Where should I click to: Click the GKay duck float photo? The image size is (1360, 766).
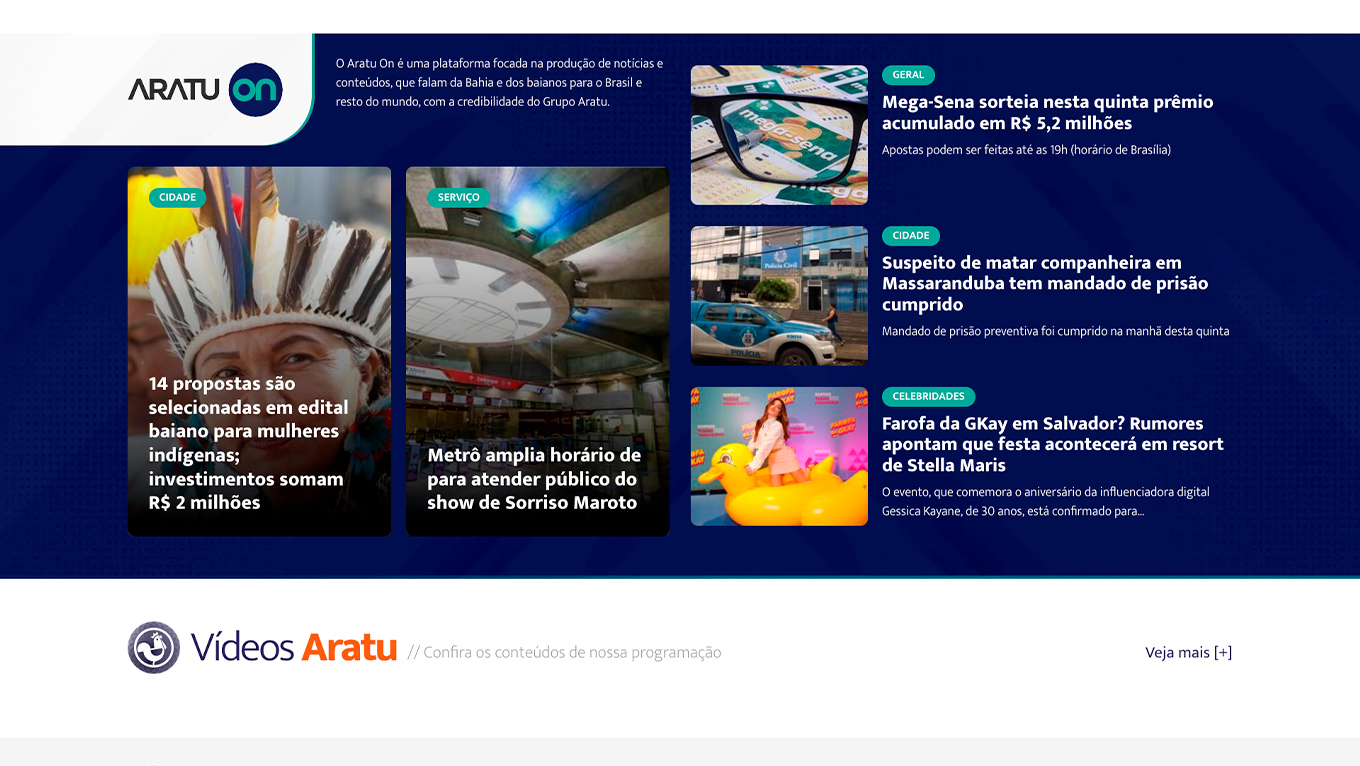click(779, 455)
